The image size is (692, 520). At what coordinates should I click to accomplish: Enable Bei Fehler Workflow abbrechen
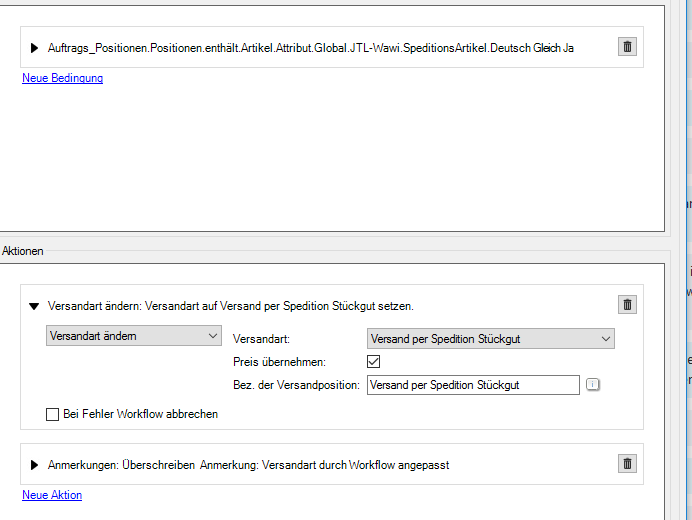(x=53, y=414)
